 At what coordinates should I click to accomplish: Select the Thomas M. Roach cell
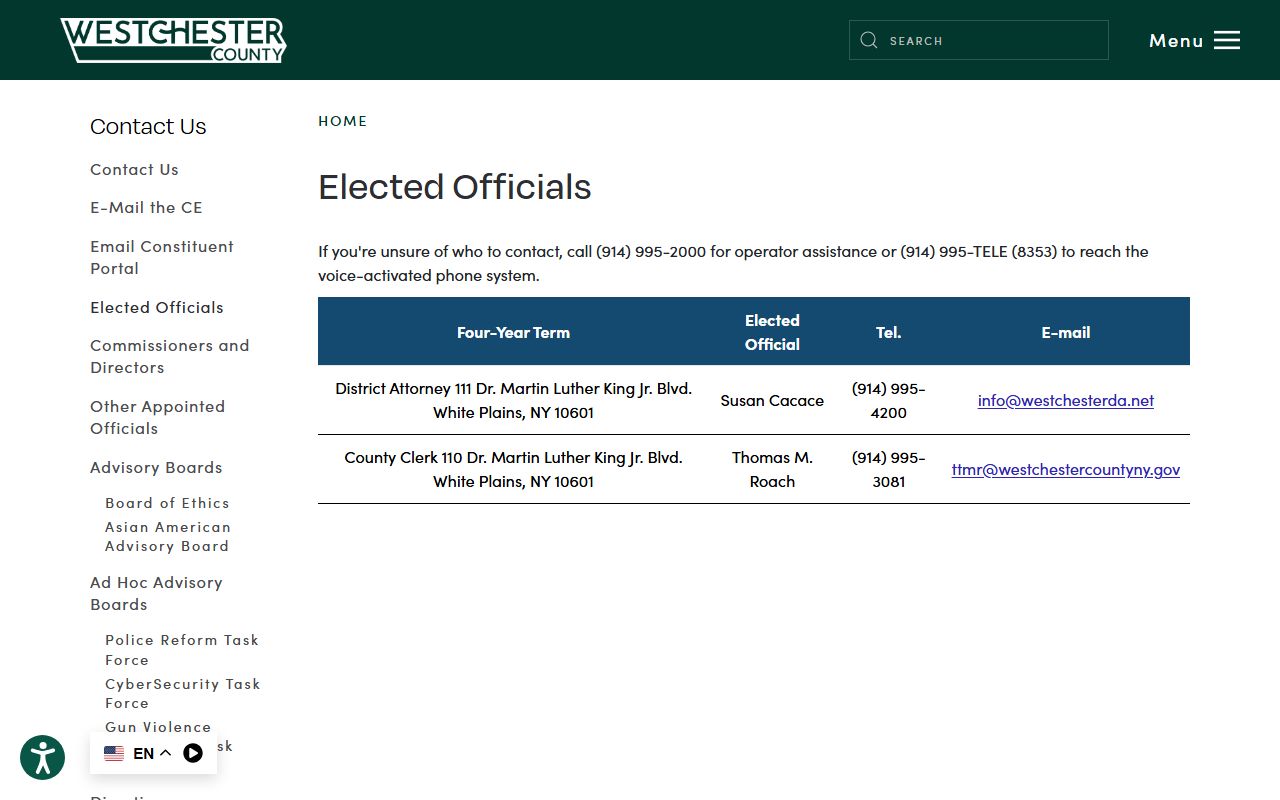[772, 469]
